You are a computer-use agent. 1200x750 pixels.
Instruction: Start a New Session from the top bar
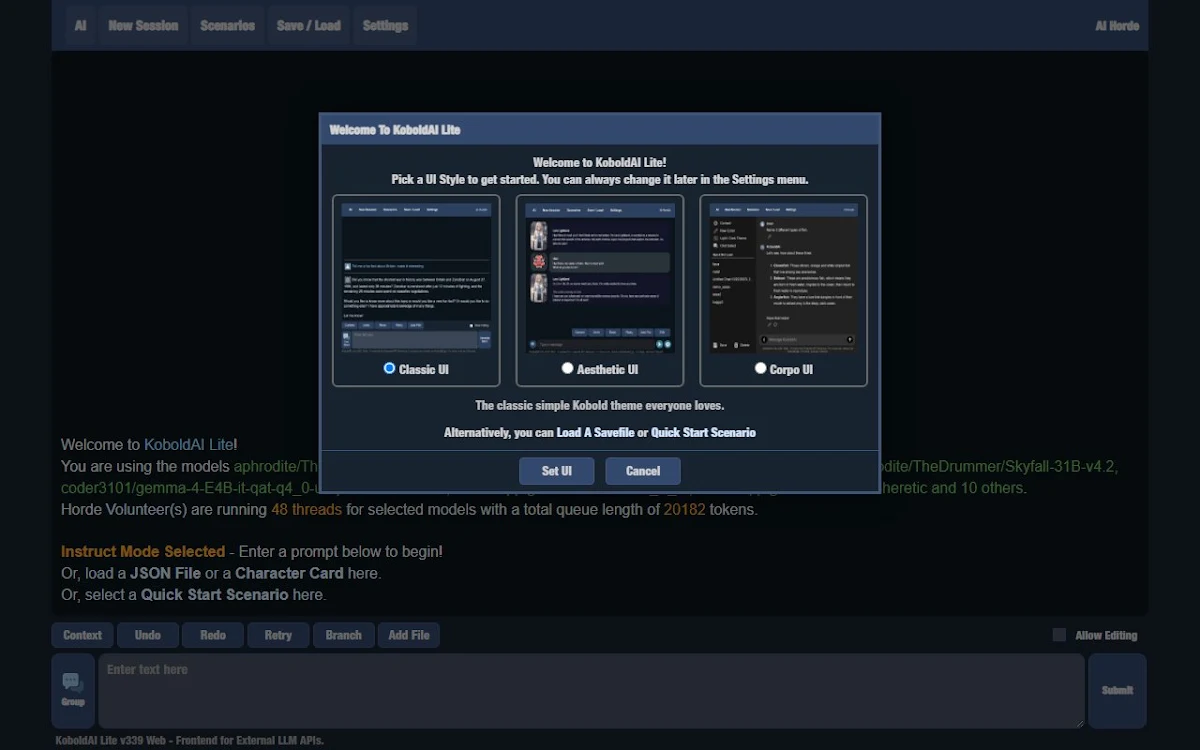[x=143, y=25]
